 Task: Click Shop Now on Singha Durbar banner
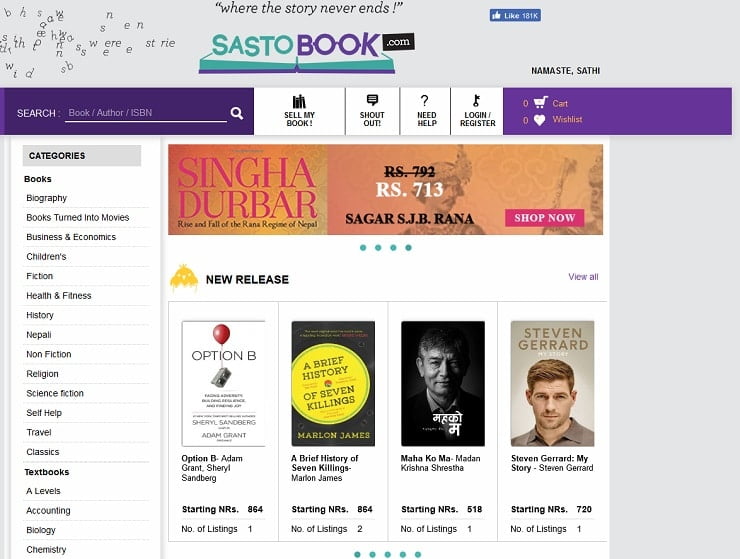tap(545, 218)
